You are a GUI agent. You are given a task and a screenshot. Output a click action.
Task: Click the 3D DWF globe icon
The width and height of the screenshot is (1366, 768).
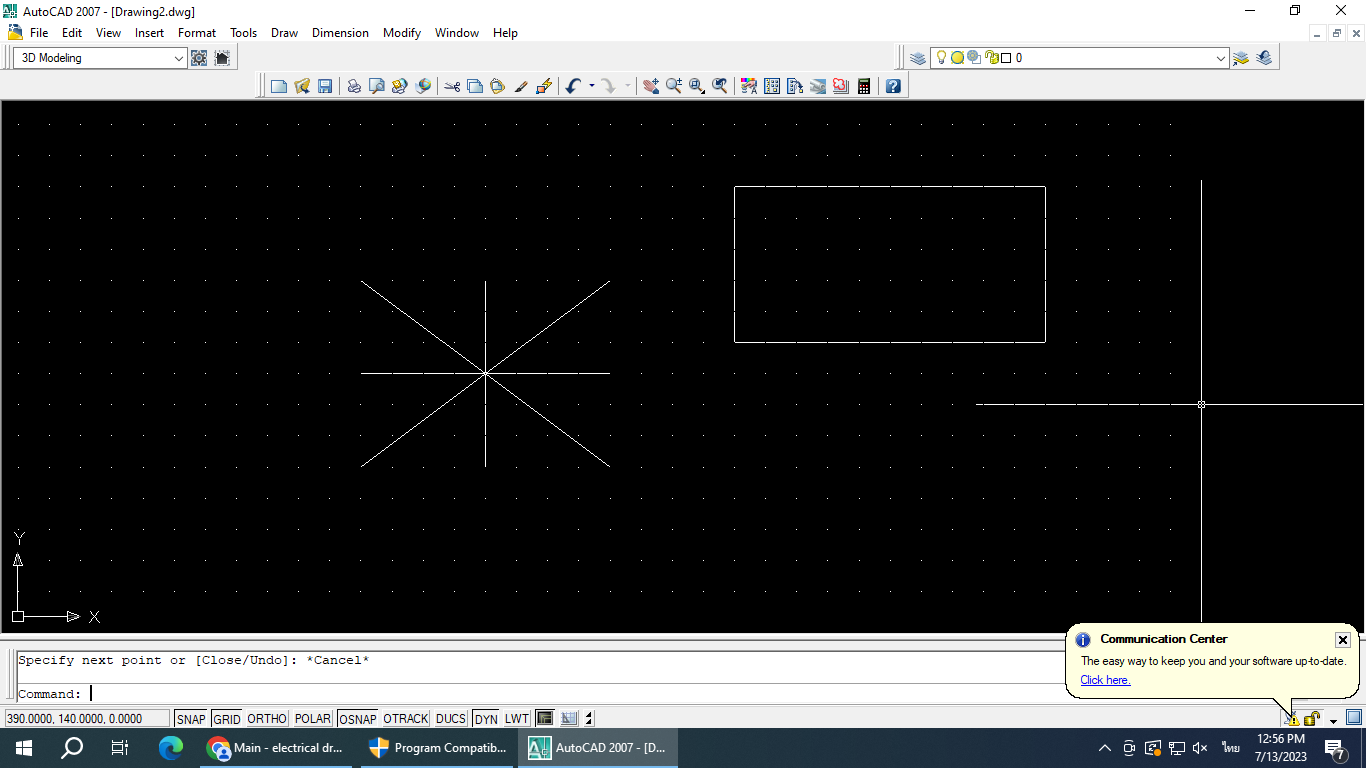(x=423, y=87)
